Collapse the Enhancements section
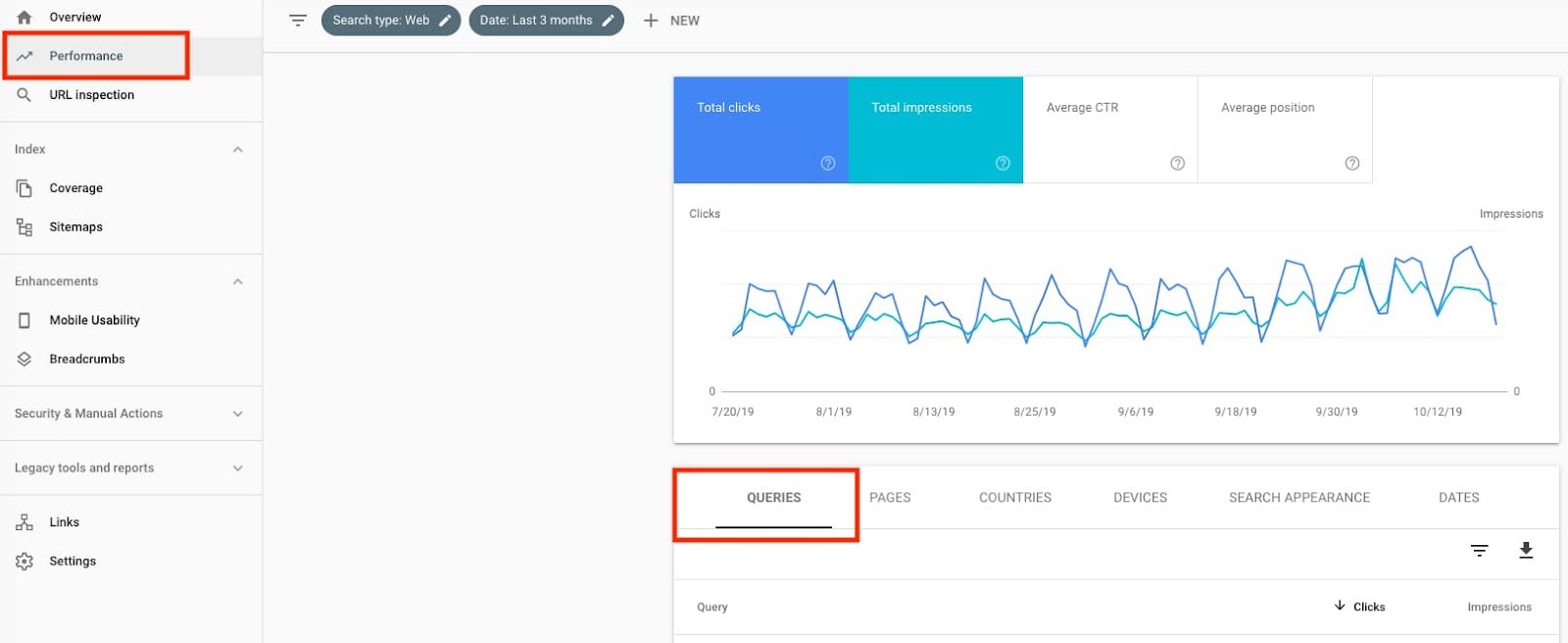The image size is (1568, 643). (x=237, y=281)
